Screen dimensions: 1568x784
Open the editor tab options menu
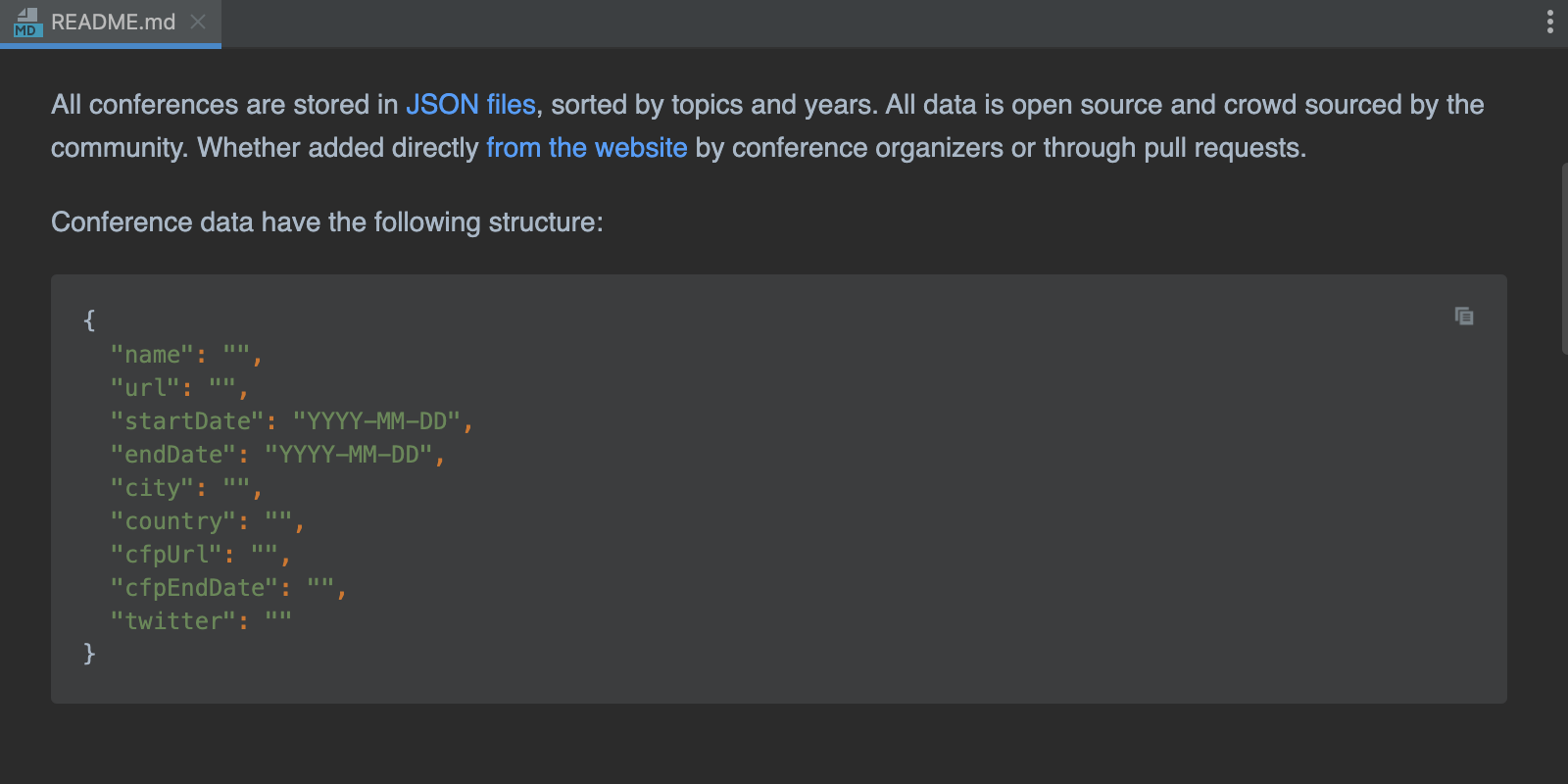click(x=1549, y=22)
